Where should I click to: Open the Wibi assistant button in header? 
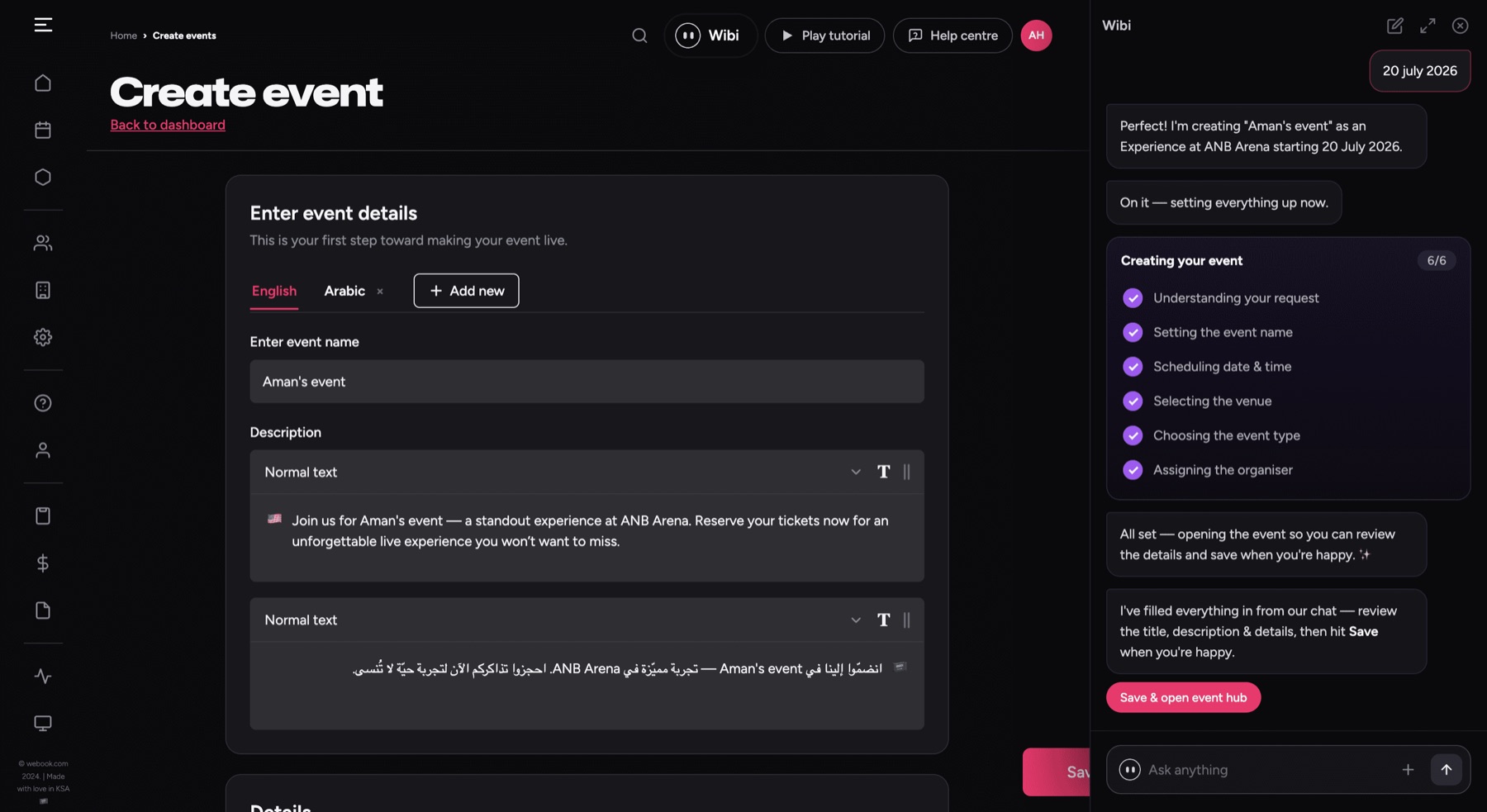click(710, 36)
